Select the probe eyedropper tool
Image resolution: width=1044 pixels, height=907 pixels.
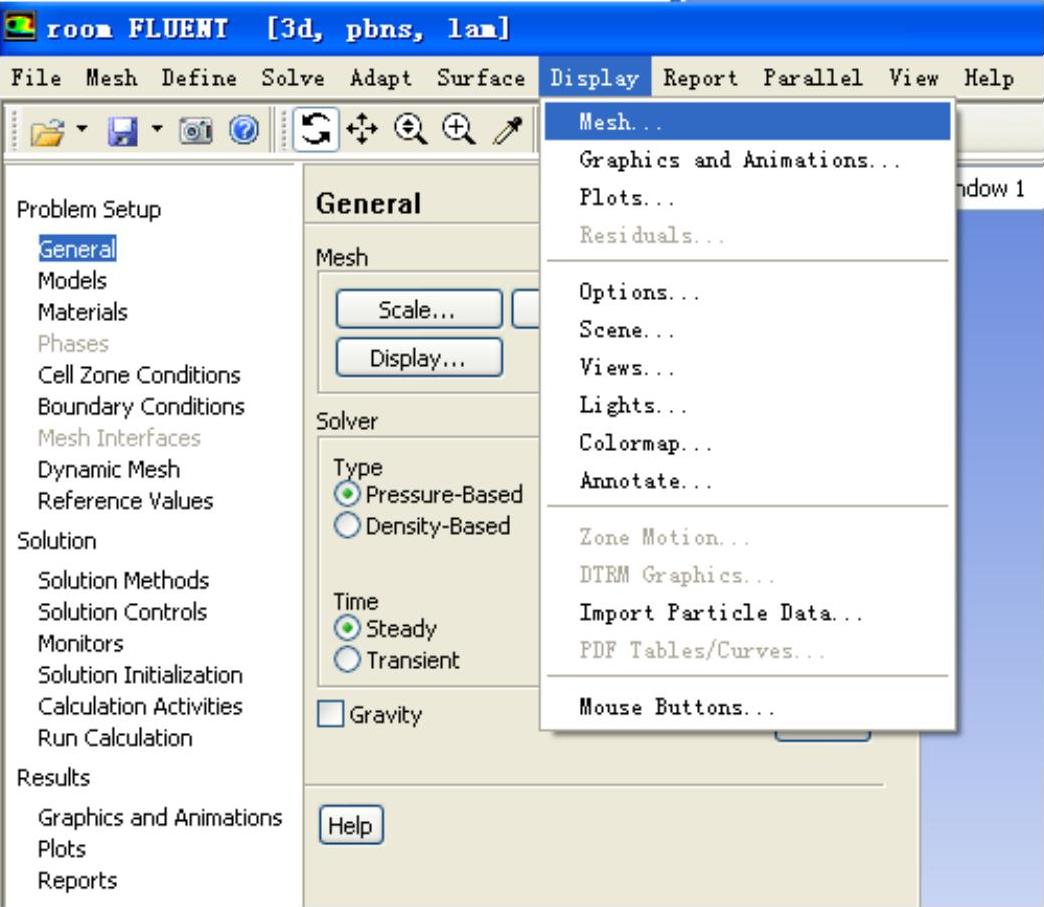(509, 130)
